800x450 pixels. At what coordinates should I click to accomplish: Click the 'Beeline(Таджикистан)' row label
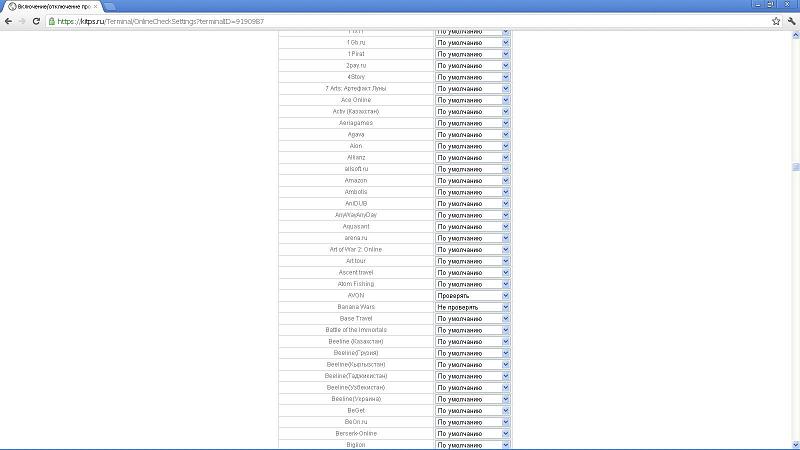pyautogui.click(x=356, y=376)
